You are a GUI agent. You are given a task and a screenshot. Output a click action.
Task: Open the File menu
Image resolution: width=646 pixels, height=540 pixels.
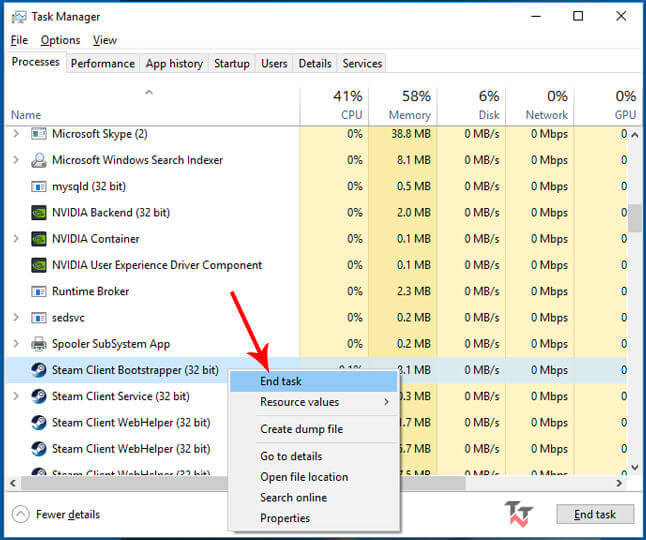[19, 40]
